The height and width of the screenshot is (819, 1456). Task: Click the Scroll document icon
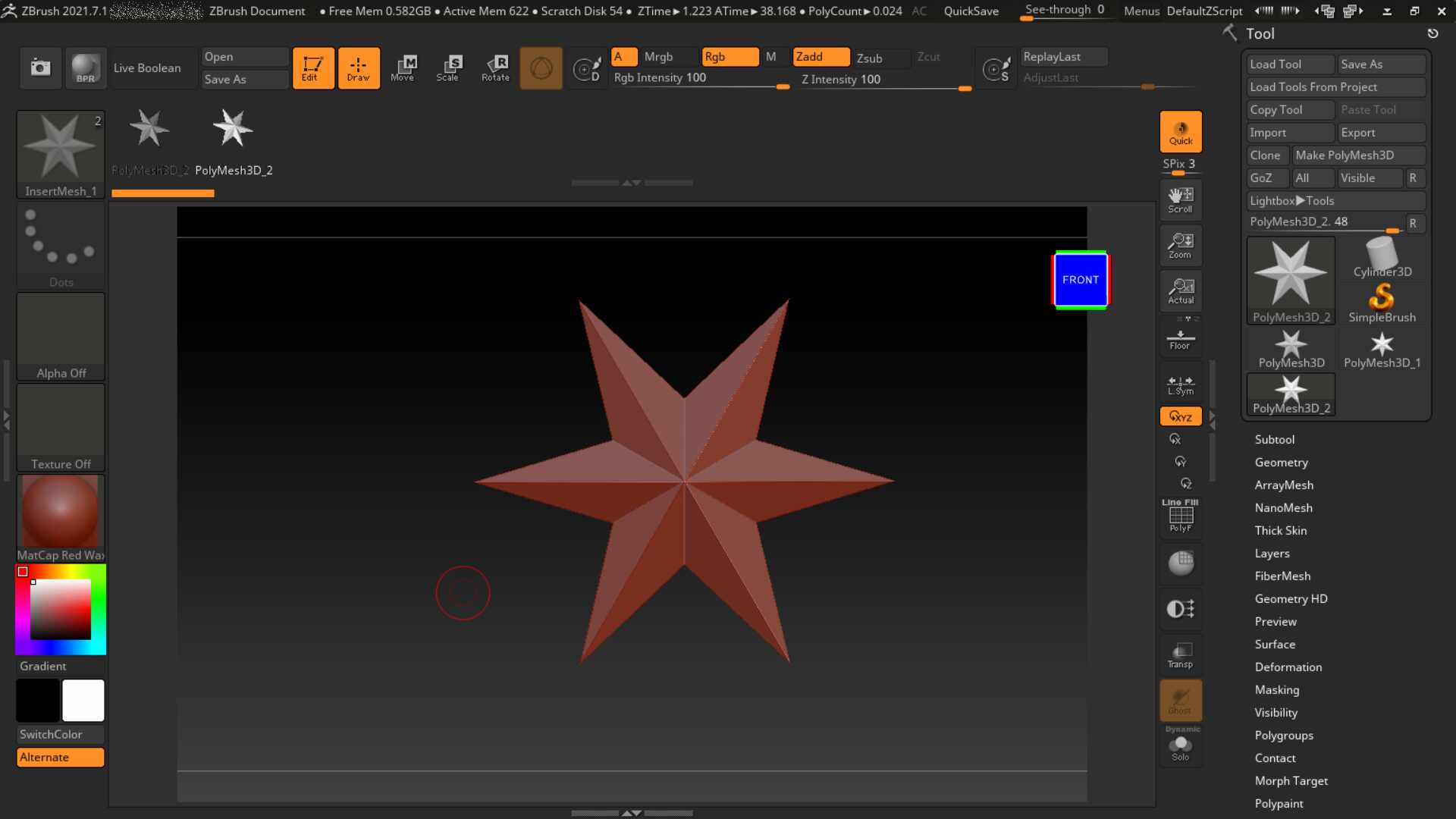[1180, 200]
